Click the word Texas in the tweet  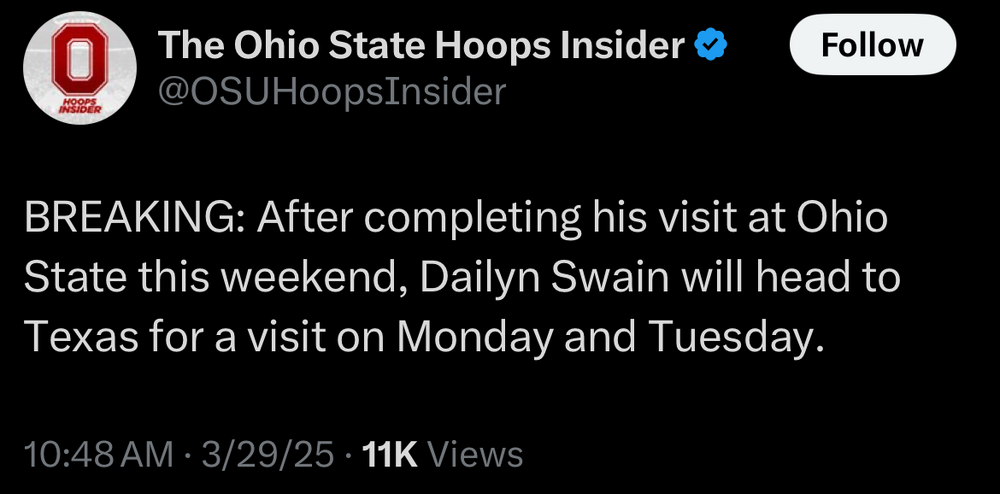tap(75, 337)
